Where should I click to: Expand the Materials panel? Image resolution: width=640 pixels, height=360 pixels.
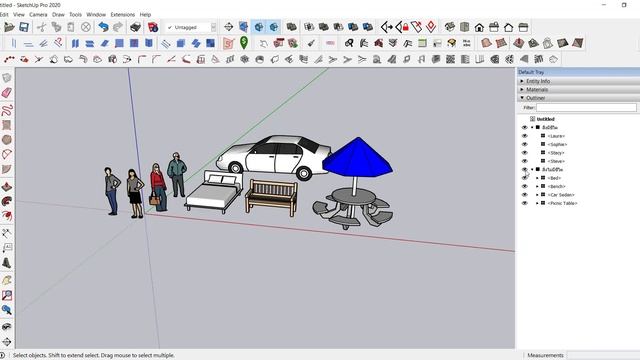coord(522,89)
